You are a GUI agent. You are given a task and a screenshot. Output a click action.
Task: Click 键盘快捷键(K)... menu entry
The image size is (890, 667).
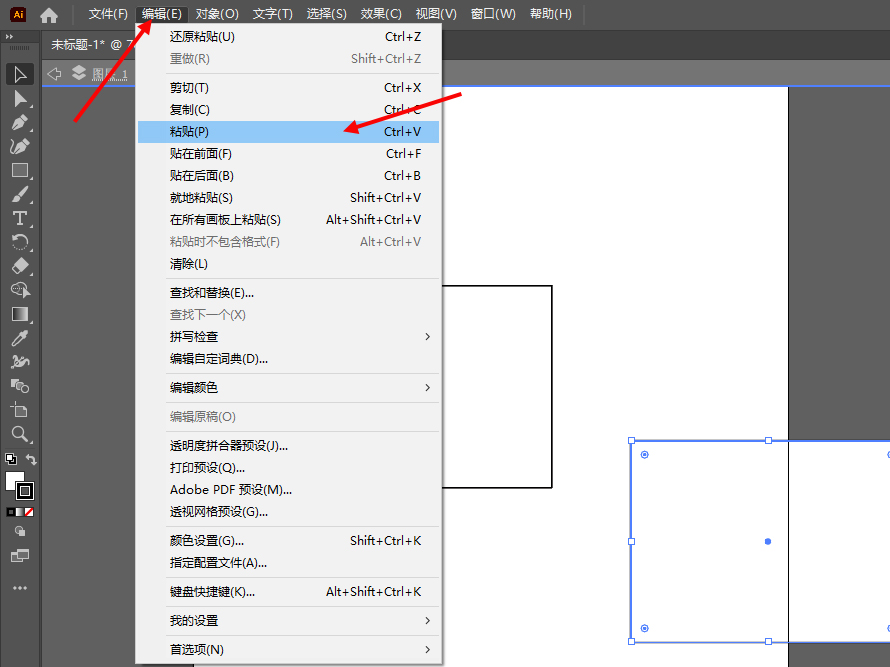tap(212, 592)
